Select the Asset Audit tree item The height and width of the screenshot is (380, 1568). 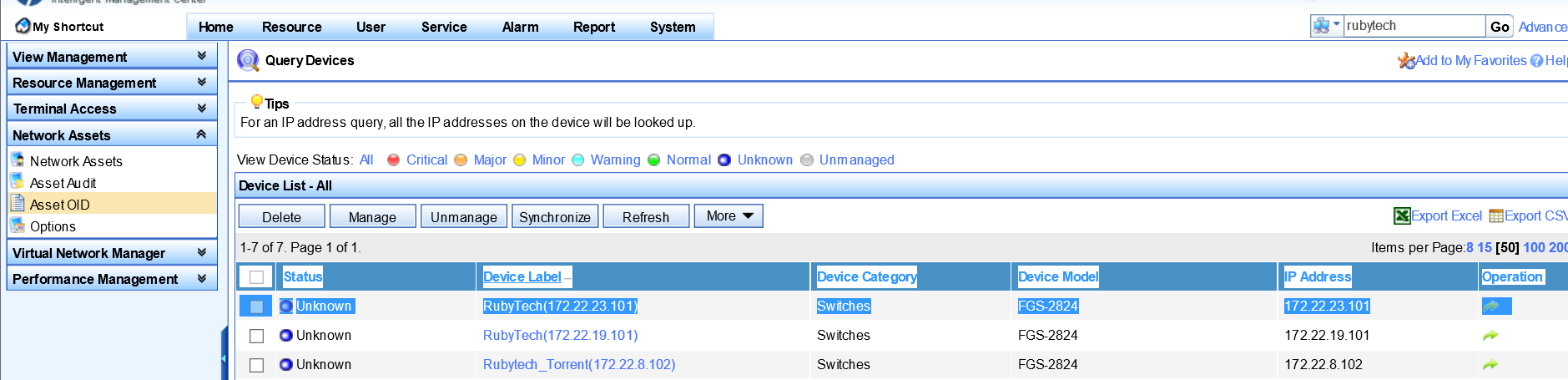[x=63, y=182]
